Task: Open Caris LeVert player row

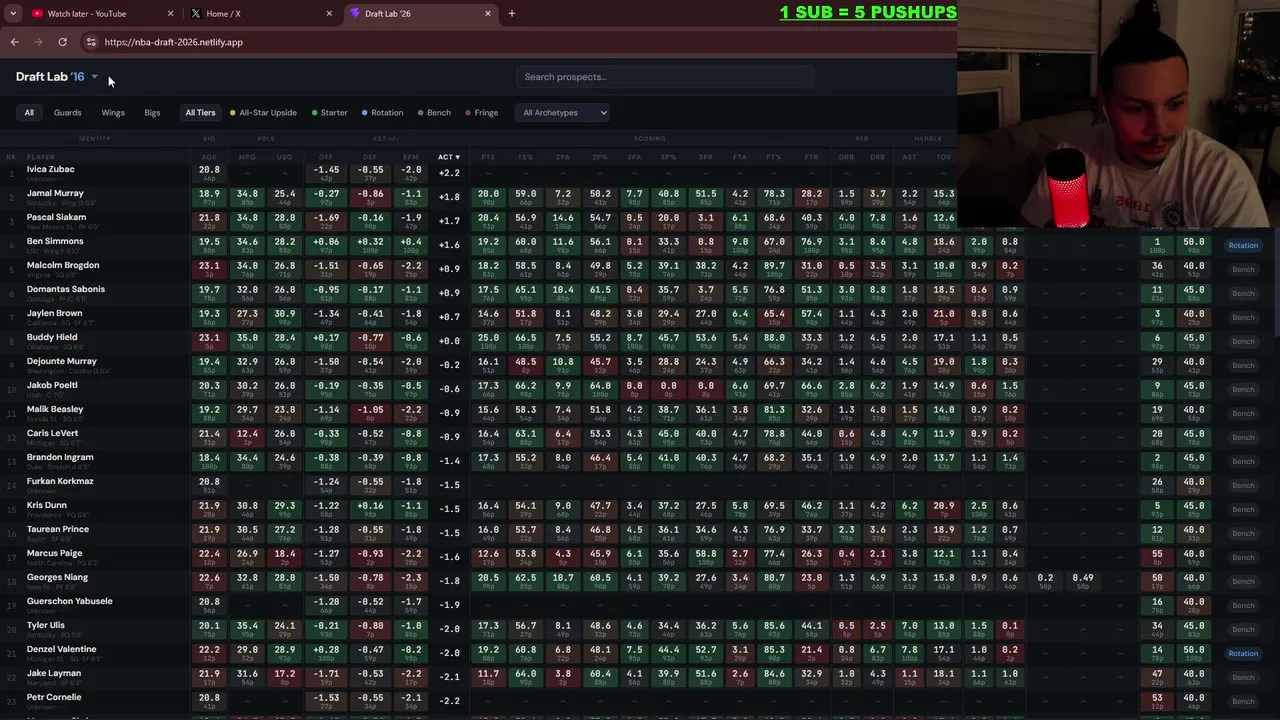Action: [640, 437]
